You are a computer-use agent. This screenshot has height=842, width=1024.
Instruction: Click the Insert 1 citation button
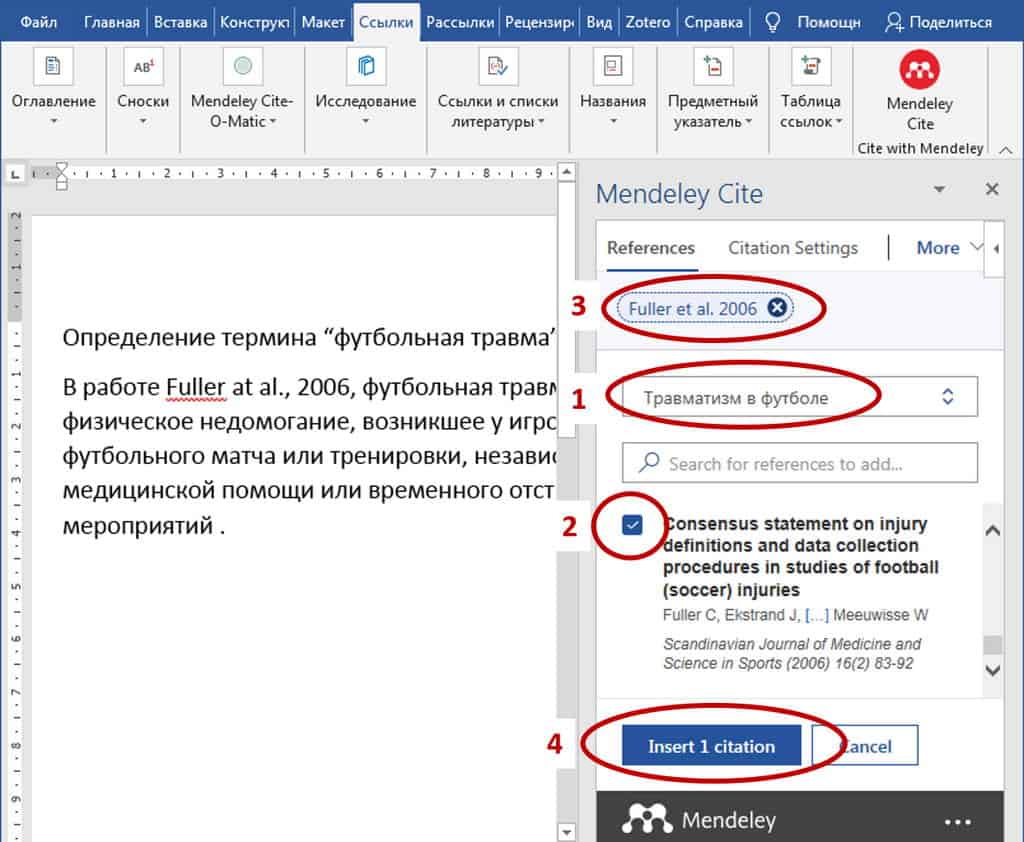[x=711, y=745]
